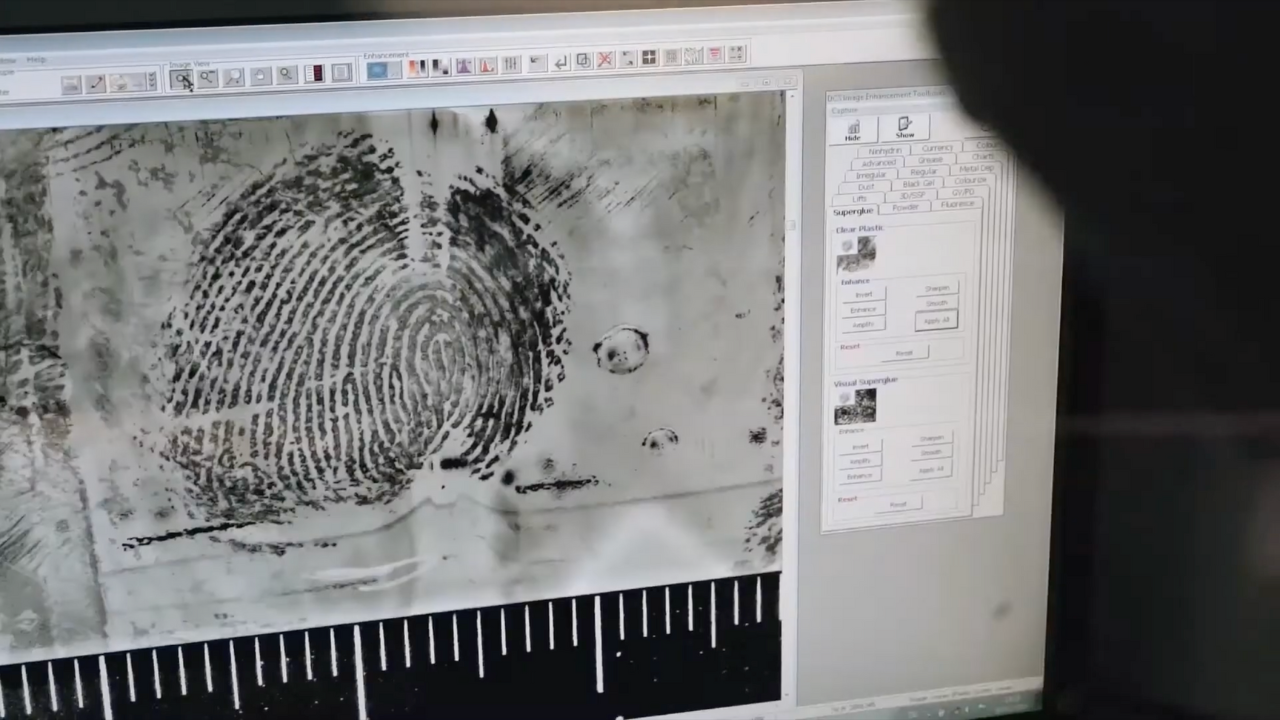Click the red X delete icon on the Enhancement toolbar
The width and height of the screenshot is (1280, 720).
(604, 61)
